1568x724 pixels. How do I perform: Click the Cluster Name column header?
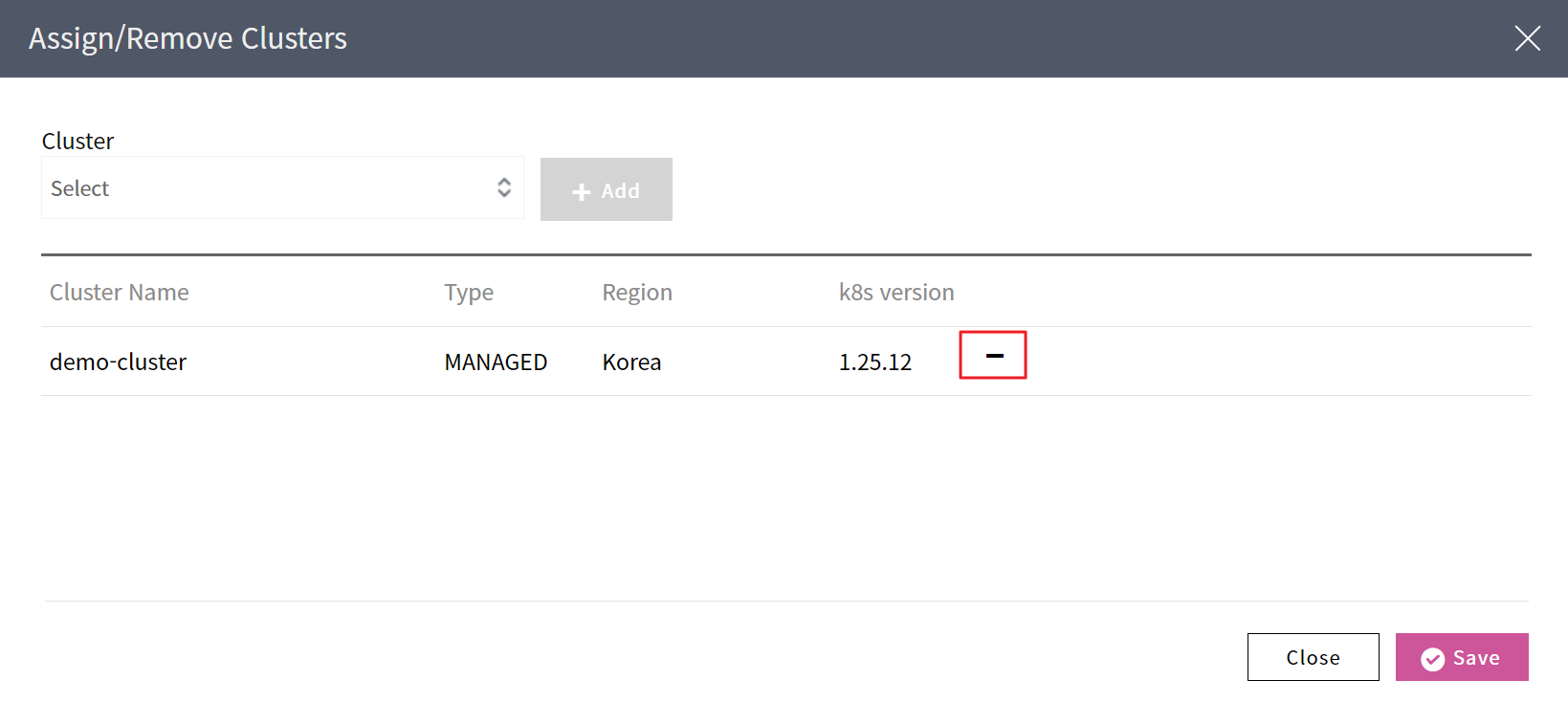tap(120, 293)
